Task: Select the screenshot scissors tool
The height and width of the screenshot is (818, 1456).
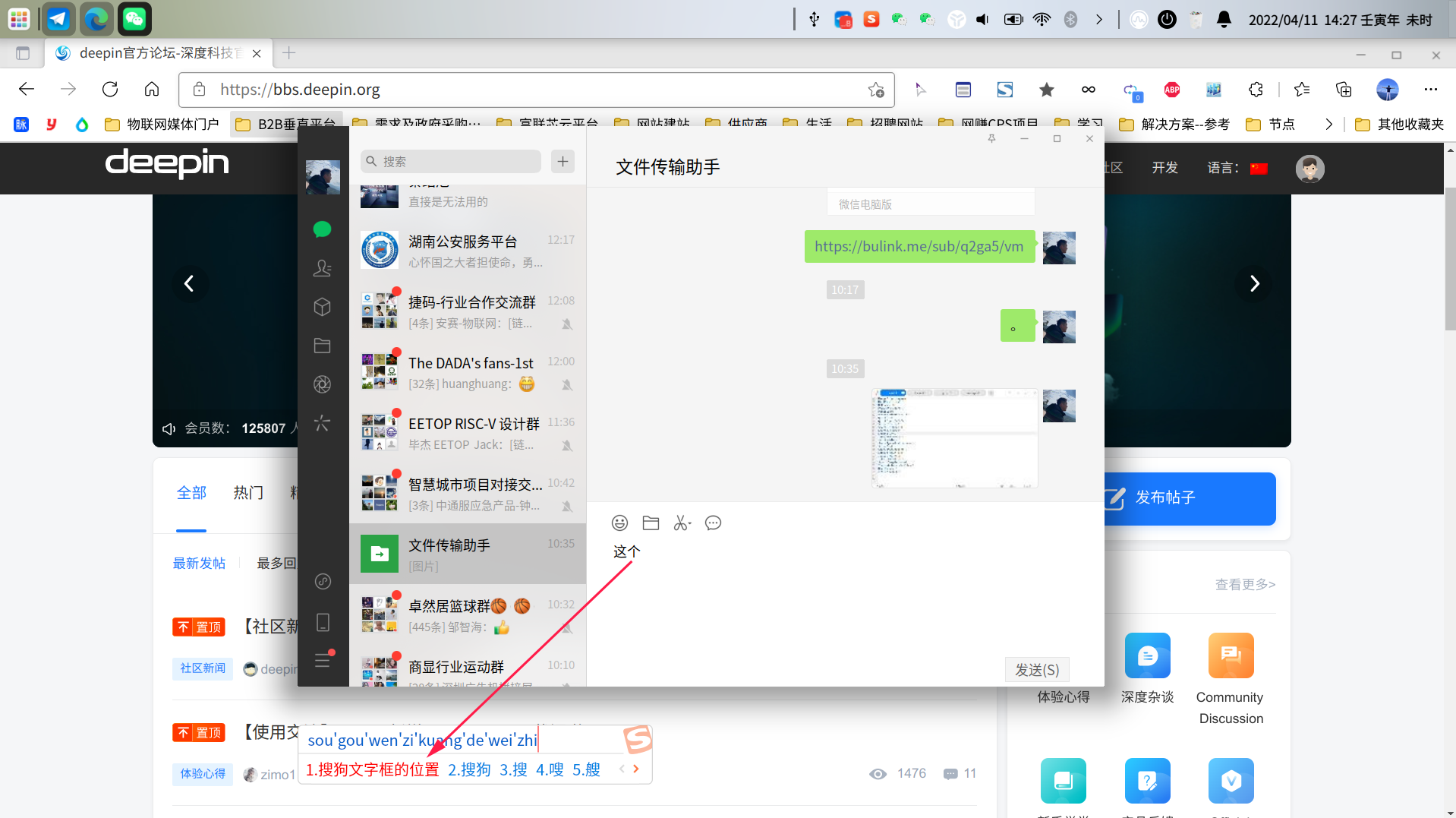Action: pyautogui.click(x=682, y=523)
